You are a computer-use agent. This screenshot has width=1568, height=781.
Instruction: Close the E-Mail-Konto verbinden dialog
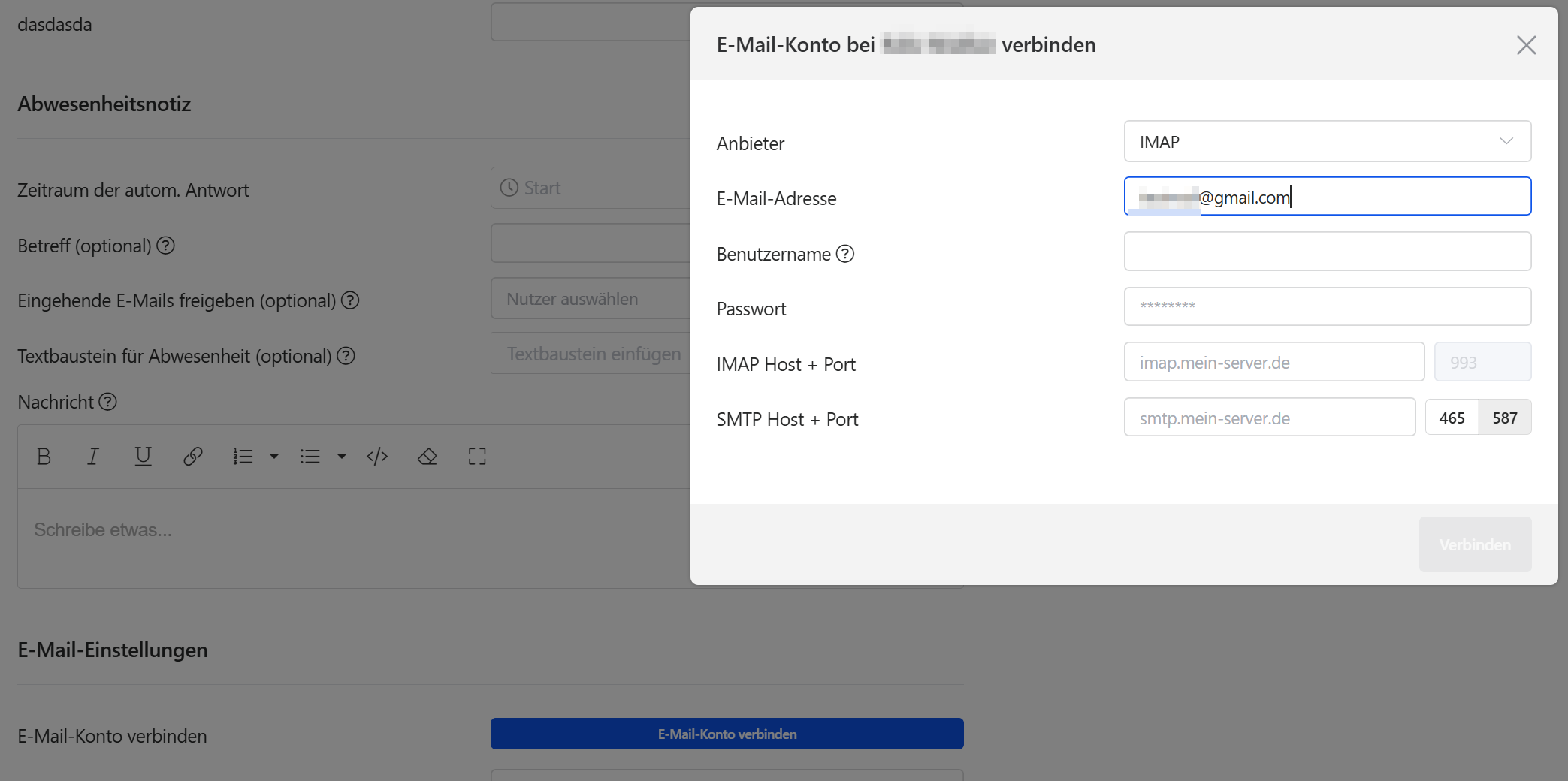[x=1526, y=45]
